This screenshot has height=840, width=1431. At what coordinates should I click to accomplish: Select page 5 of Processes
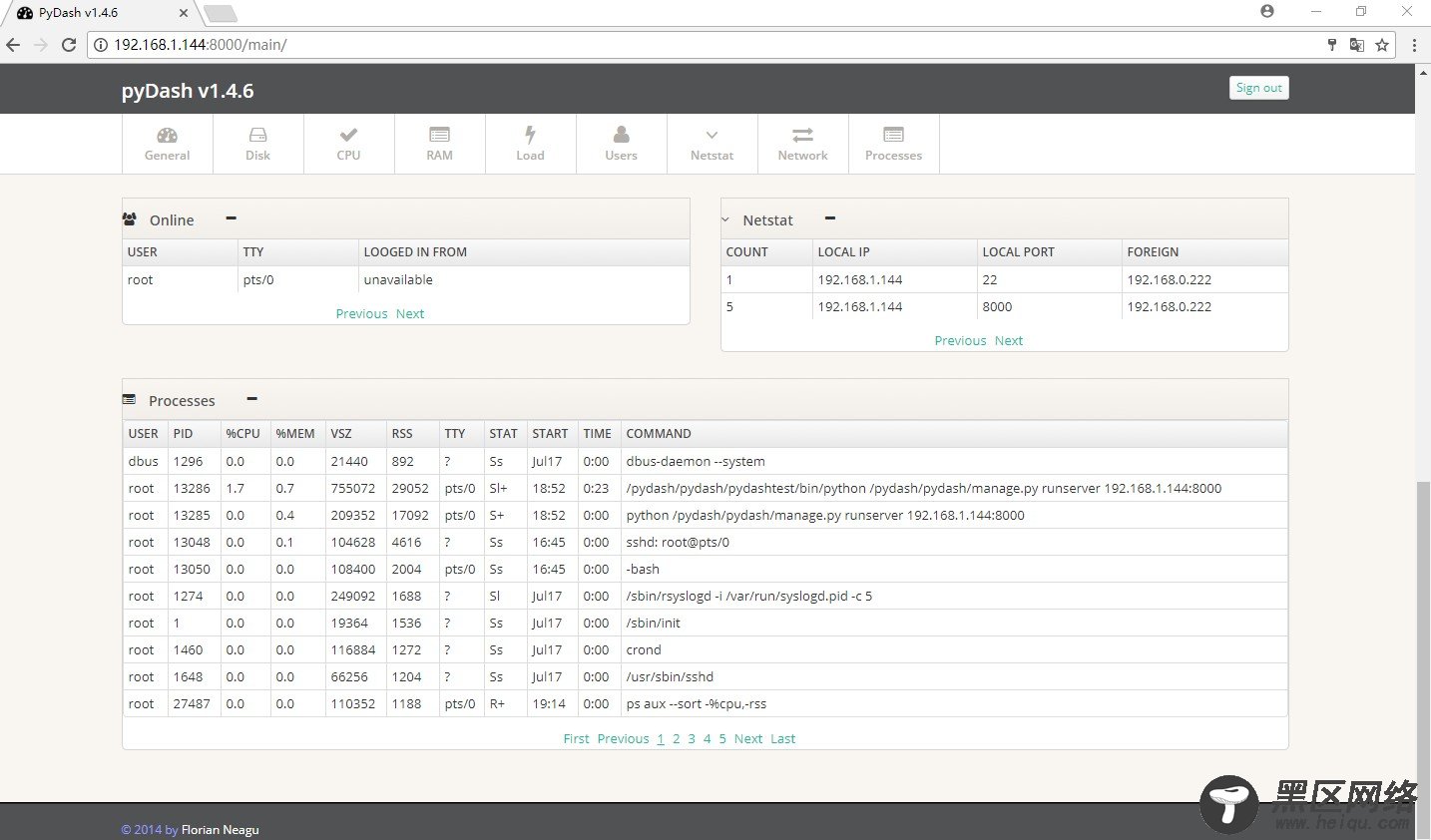(722, 738)
